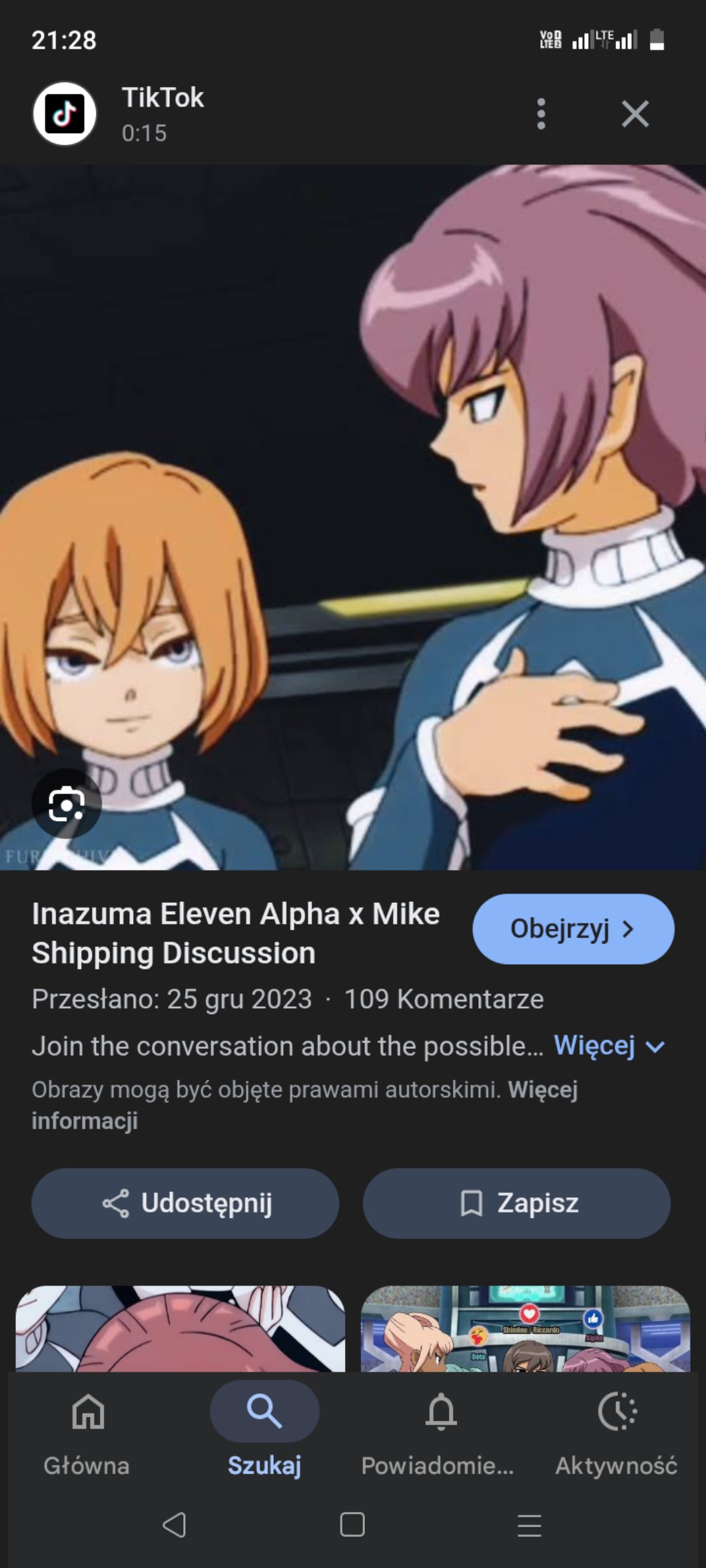The width and height of the screenshot is (706, 1568).
Task: Tap the TikTok source logo icon
Action: [65, 114]
